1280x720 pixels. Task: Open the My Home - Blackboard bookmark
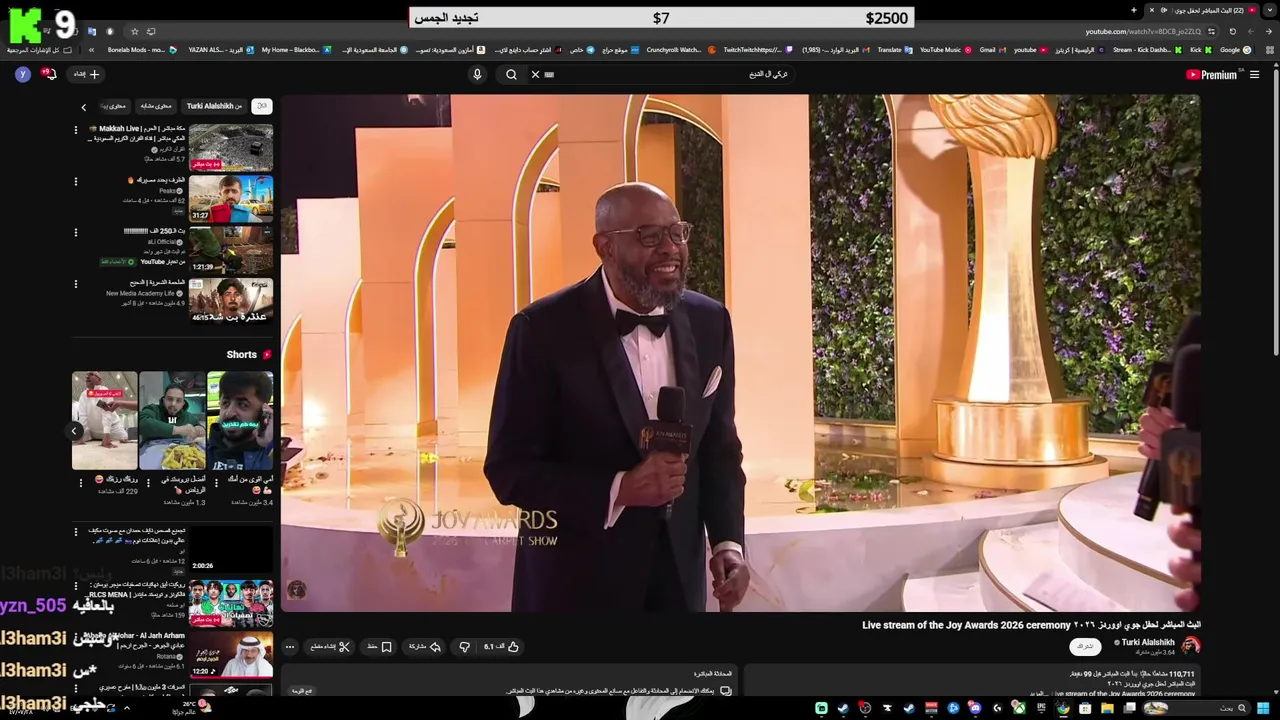pos(296,49)
